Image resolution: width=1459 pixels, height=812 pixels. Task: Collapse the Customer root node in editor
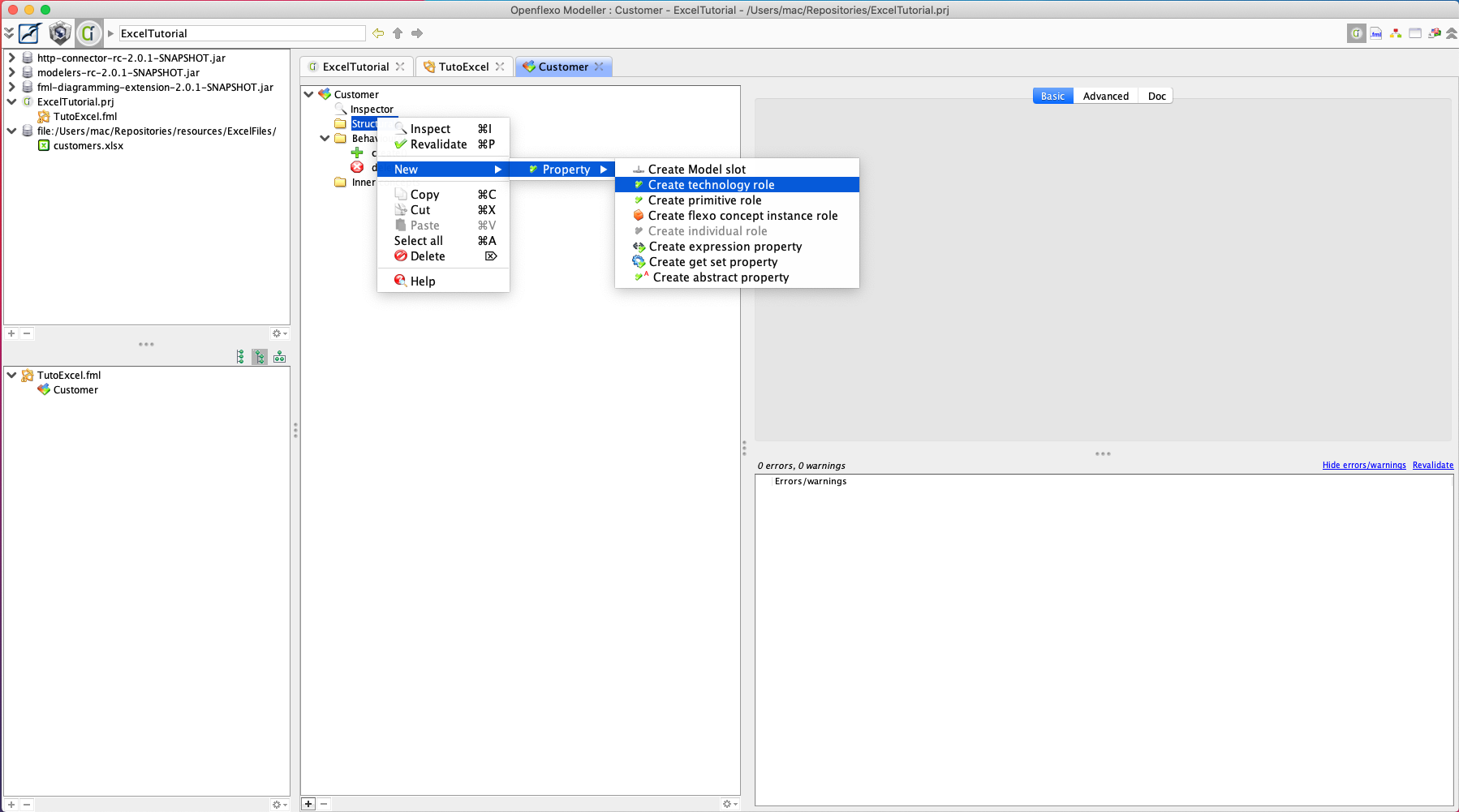(309, 94)
